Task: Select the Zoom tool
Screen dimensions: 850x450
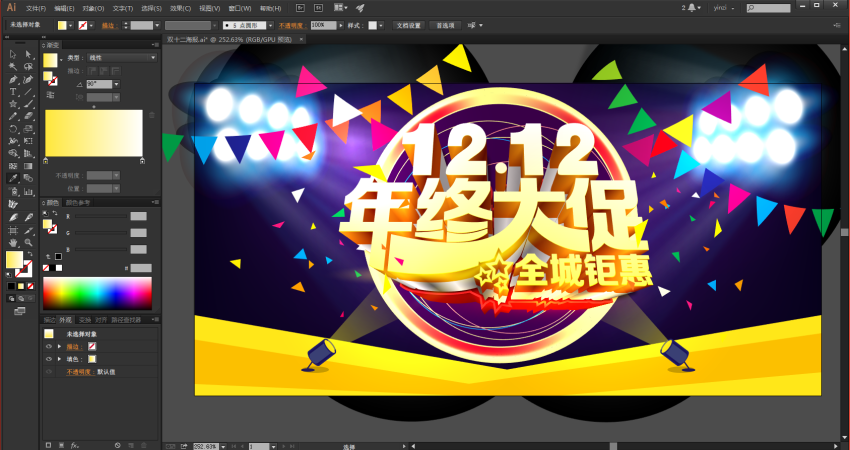Action: (x=28, y=243)
